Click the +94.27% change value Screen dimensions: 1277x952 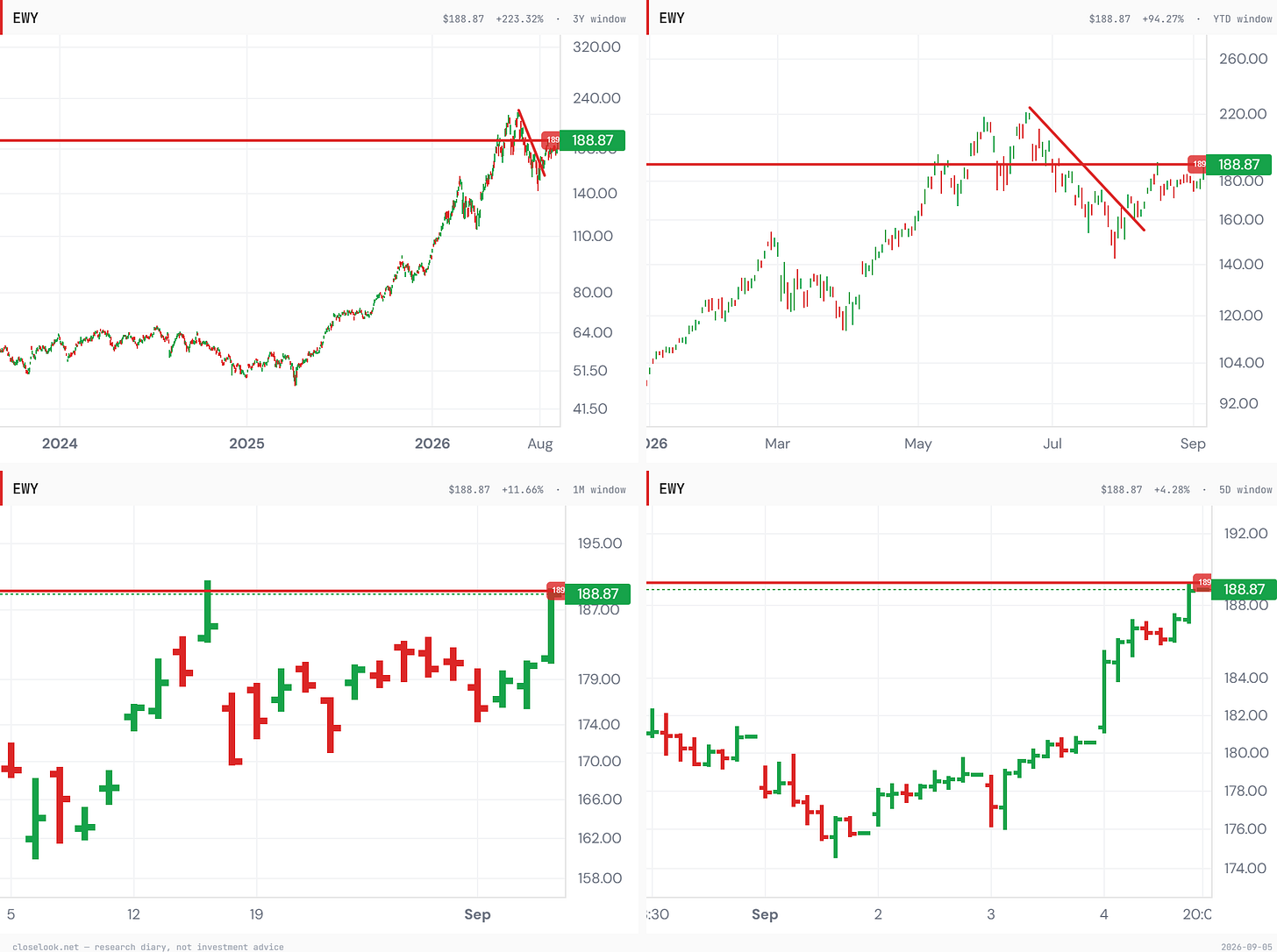(1161, 18)
